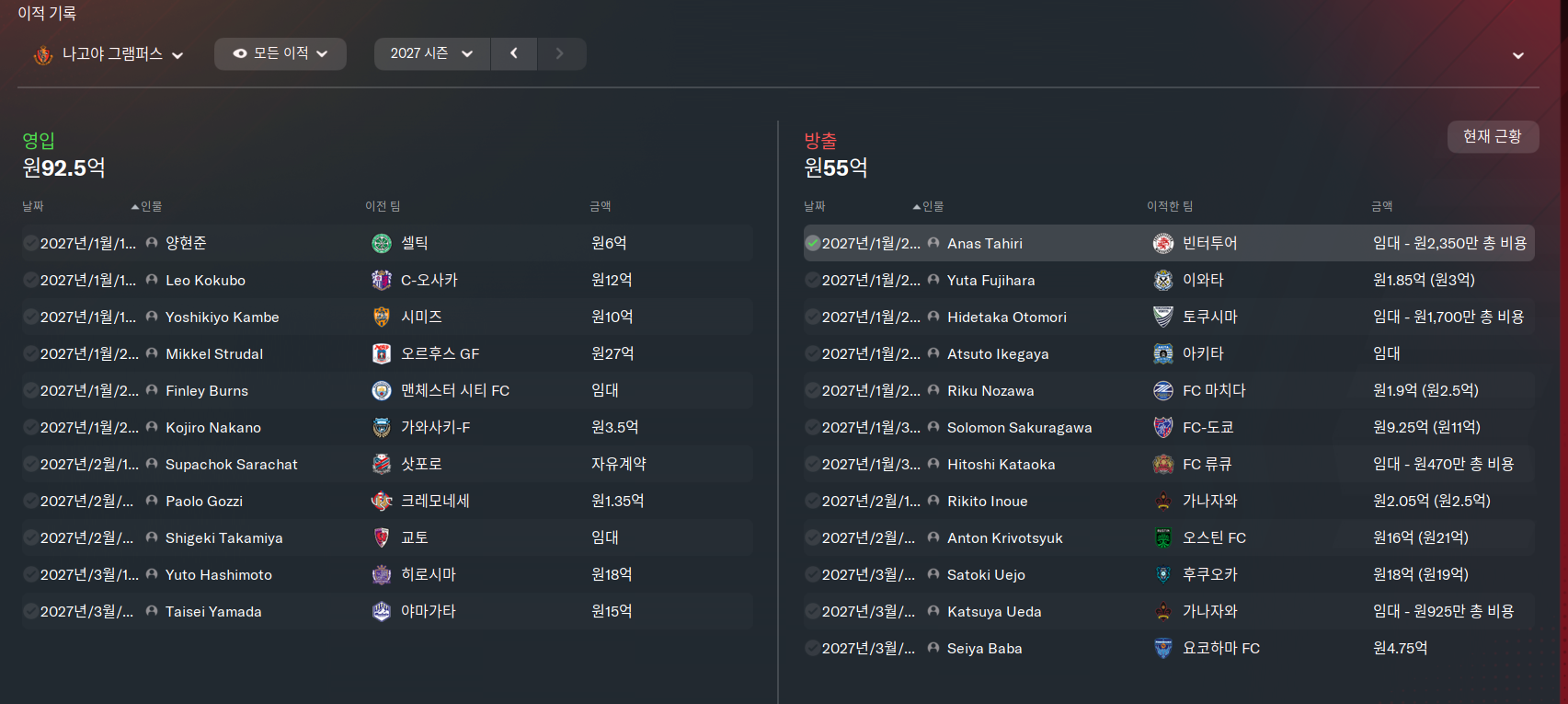Go to the previous season arrow
1568x704 pixels.
514,53
